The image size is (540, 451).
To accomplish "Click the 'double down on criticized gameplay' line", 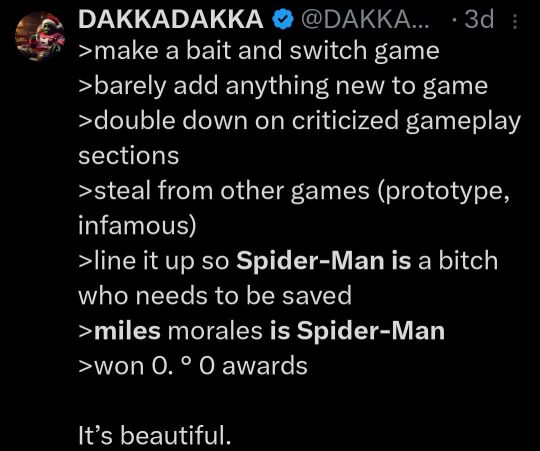I will click(x=300, y=122).
